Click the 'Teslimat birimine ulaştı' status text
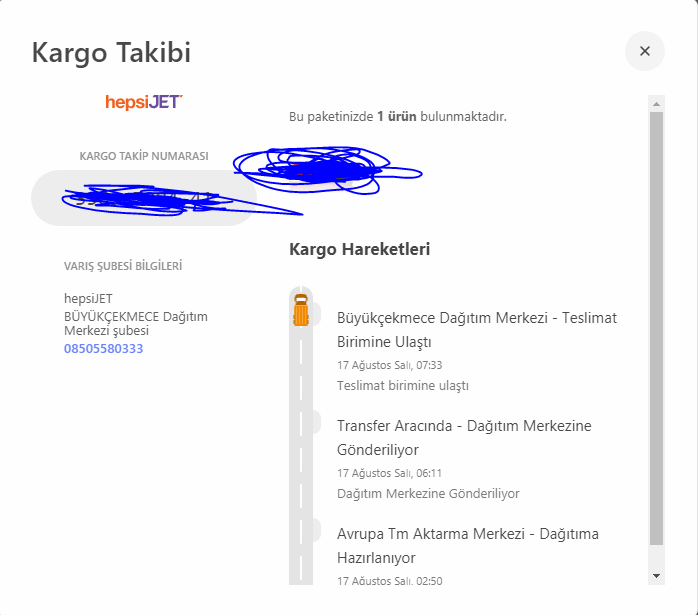The image size is (698, 615). pyautogui.click(x=402, y=385)
